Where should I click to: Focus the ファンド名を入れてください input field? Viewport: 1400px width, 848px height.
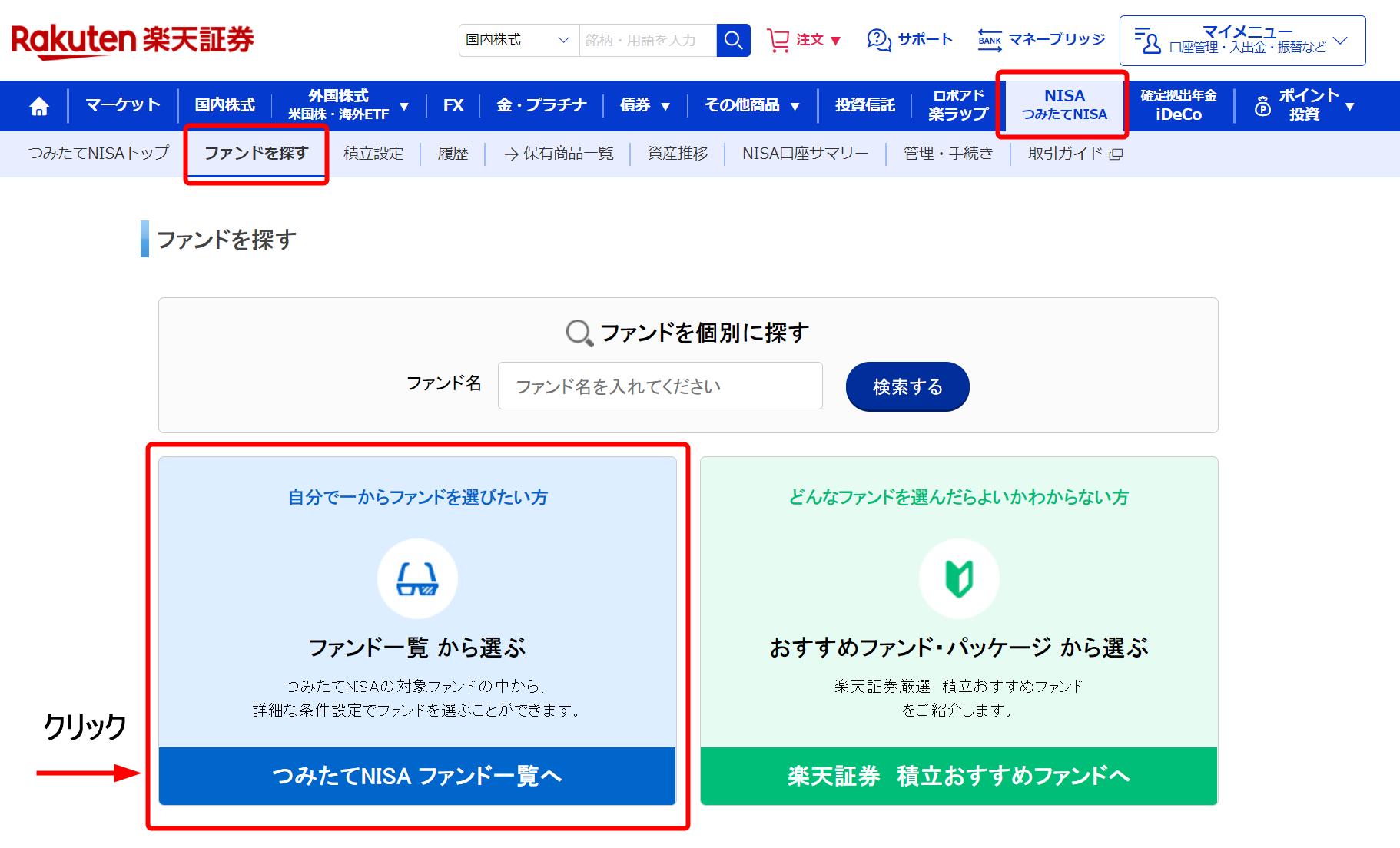click(x=660, y=386)
